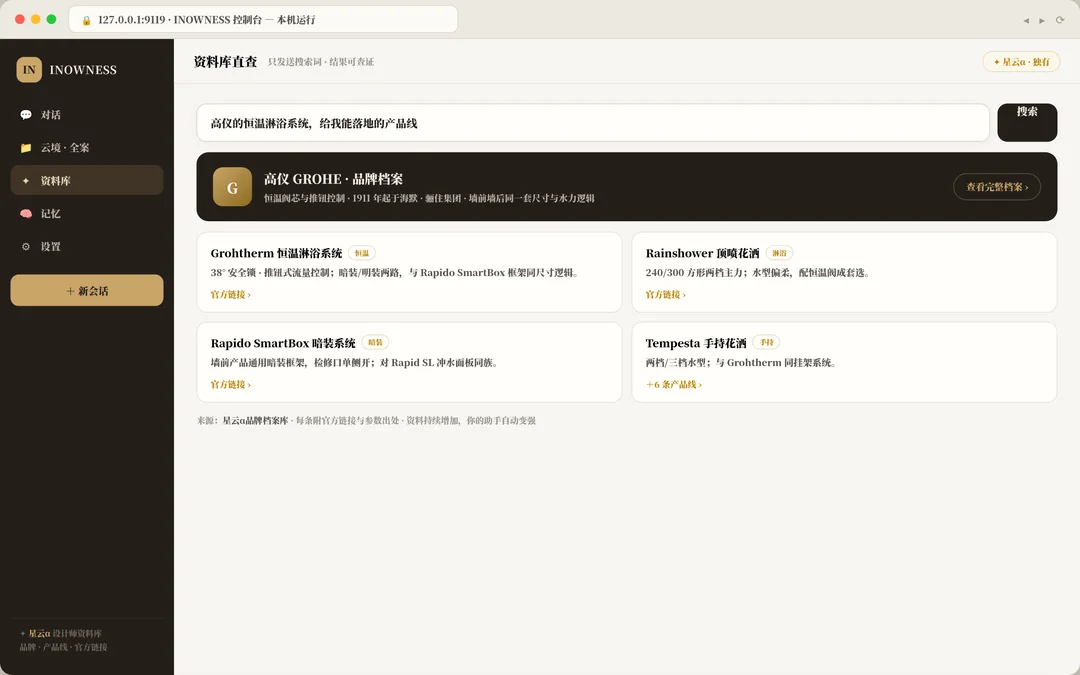Click the 淋浴 tag on Rainshower card
Viewport: 1080px width, 675px height.
tap(779, 253)
